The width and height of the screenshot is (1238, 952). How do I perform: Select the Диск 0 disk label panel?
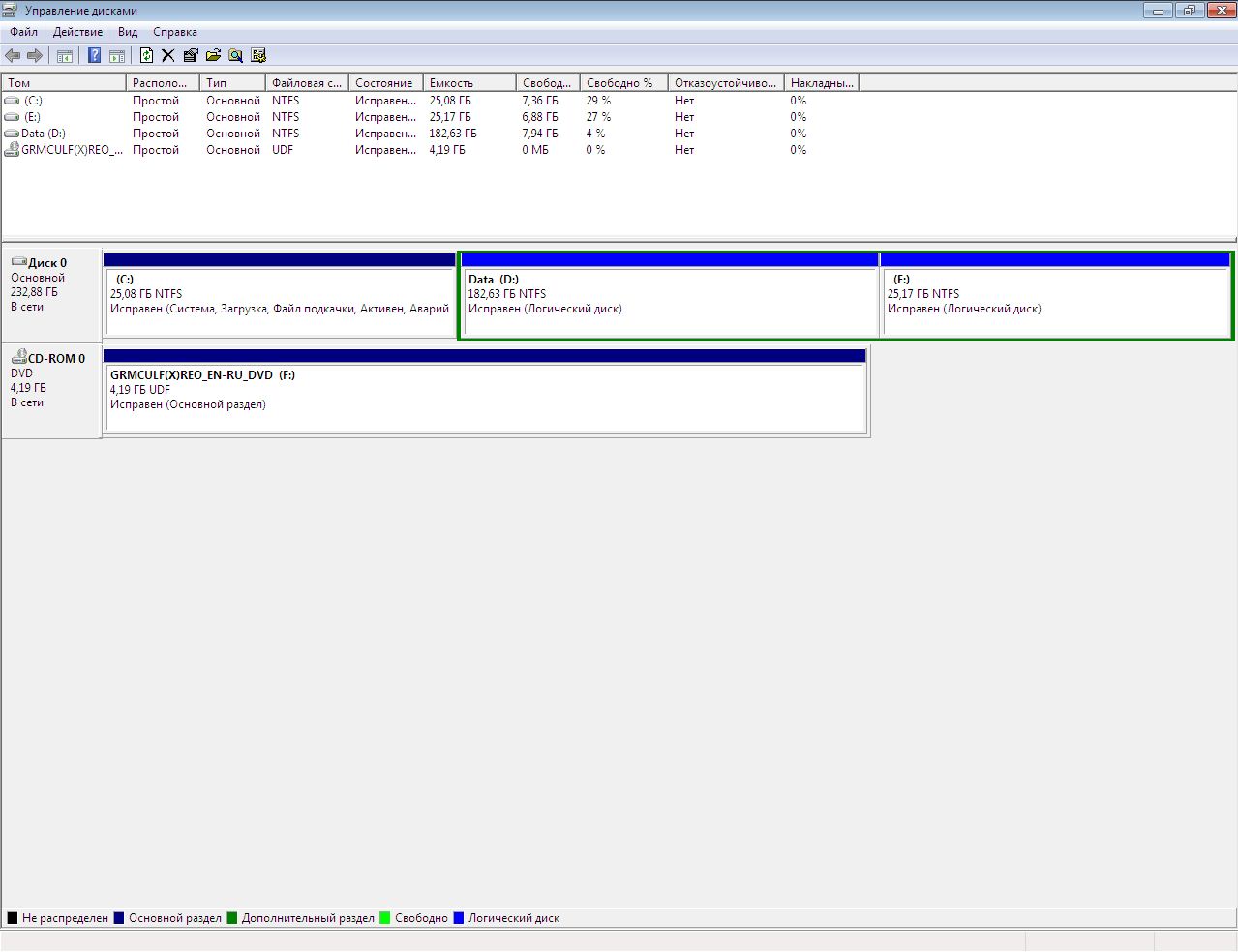[51, 290]
